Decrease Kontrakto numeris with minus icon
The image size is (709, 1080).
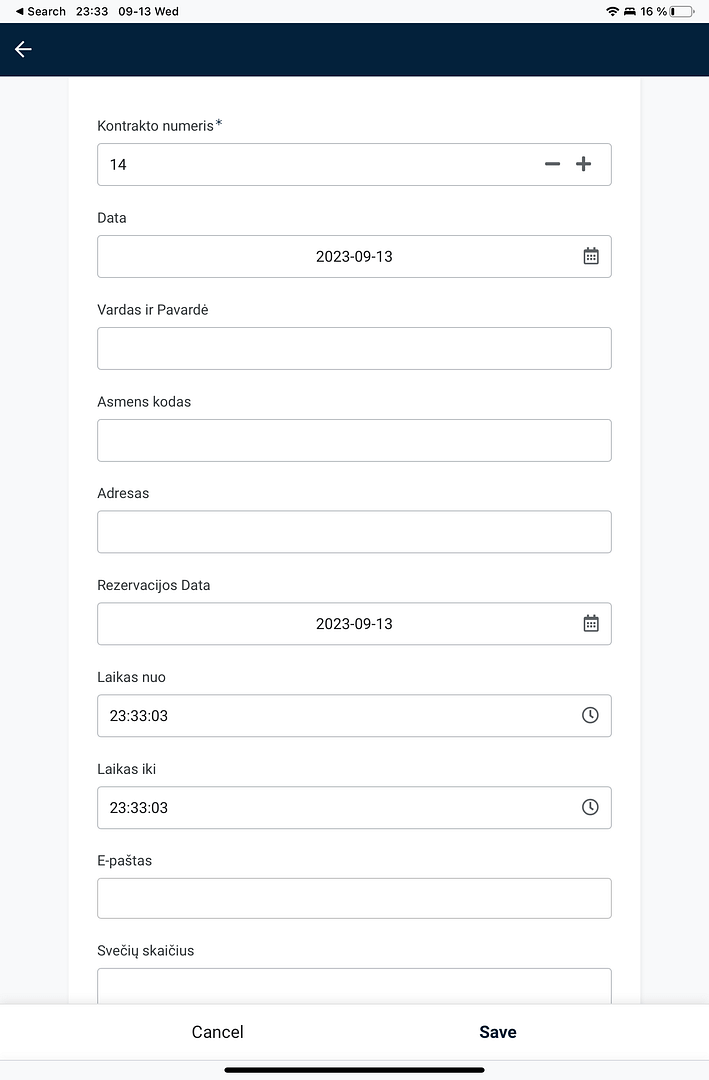tap(552, 164)
